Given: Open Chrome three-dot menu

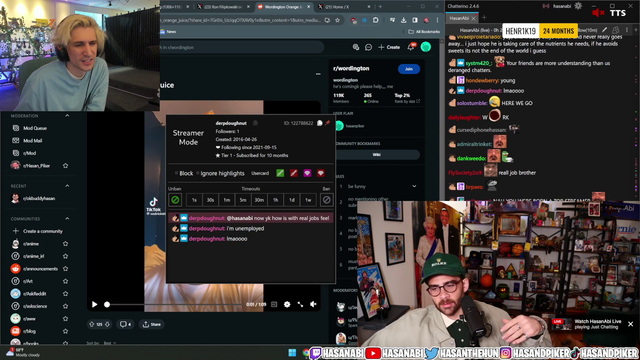Looking at the screenshot, I should click(437, 20).
